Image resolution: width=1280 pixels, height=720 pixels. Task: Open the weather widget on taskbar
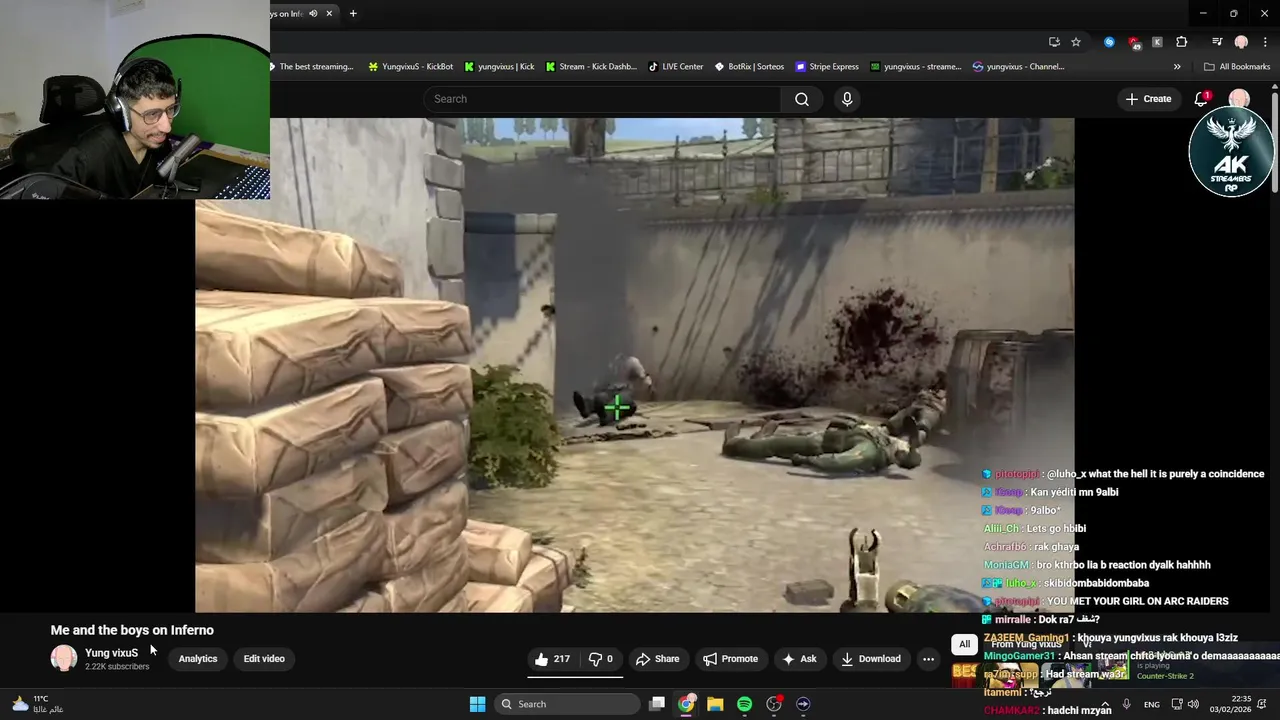36,704
